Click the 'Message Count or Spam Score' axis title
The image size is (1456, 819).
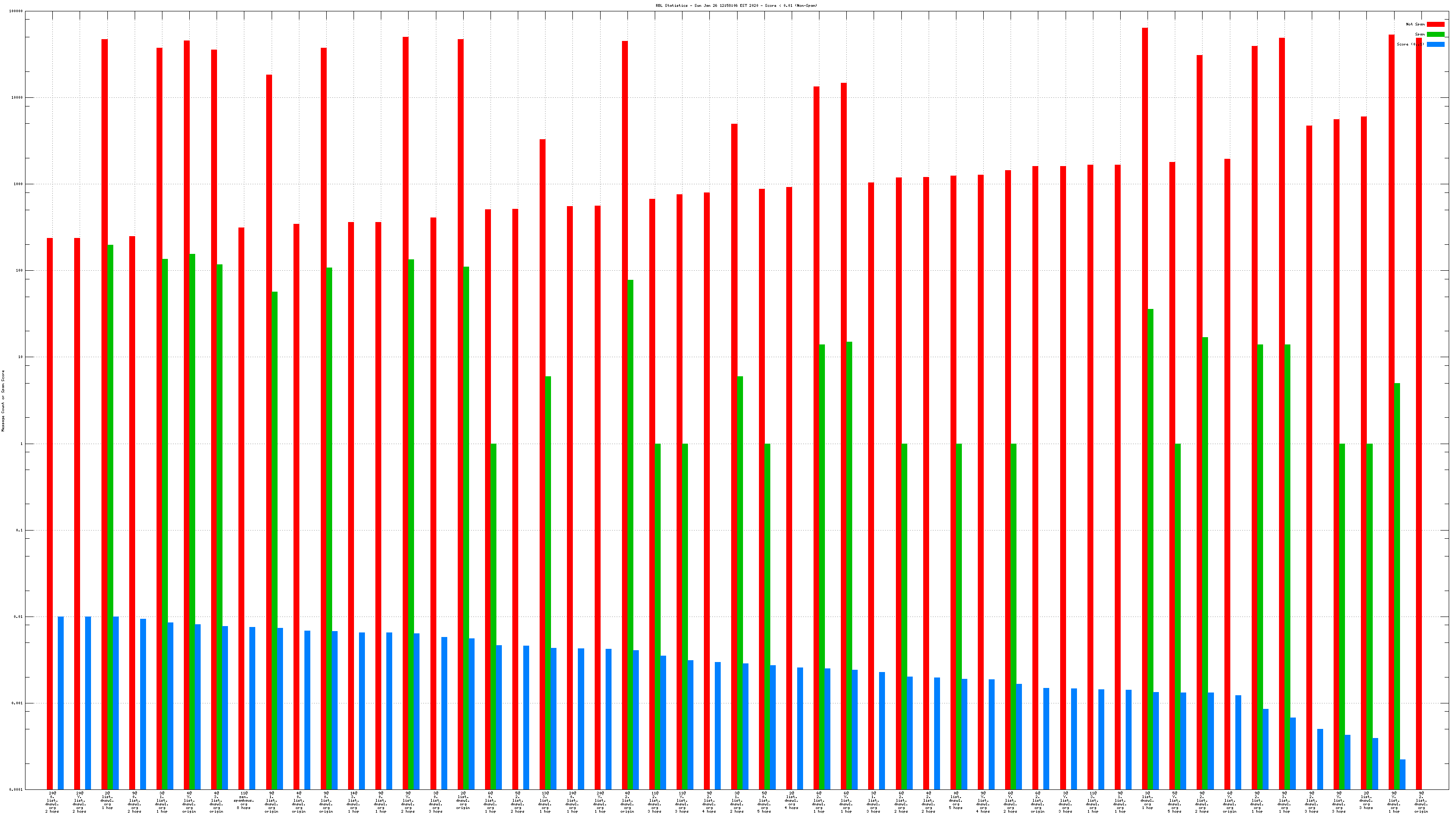(3, 401)
